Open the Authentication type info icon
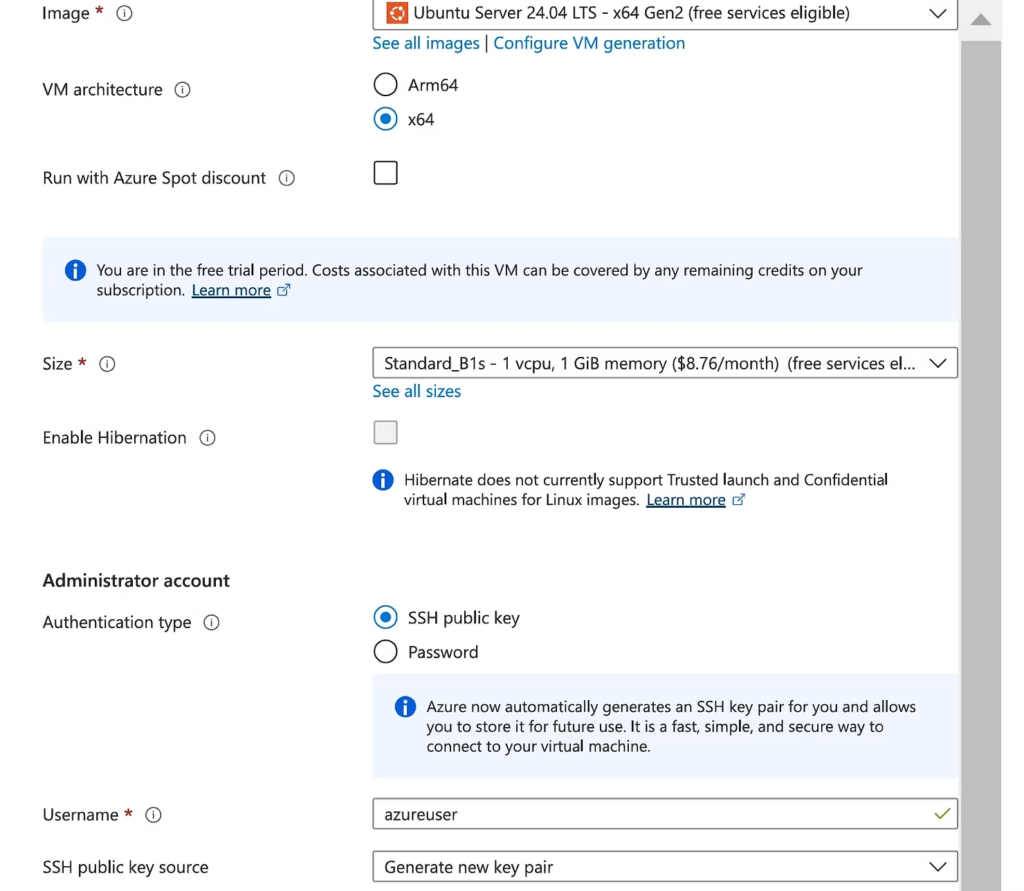The width and height of the screenshot is (1024, 891). (211, 623)
